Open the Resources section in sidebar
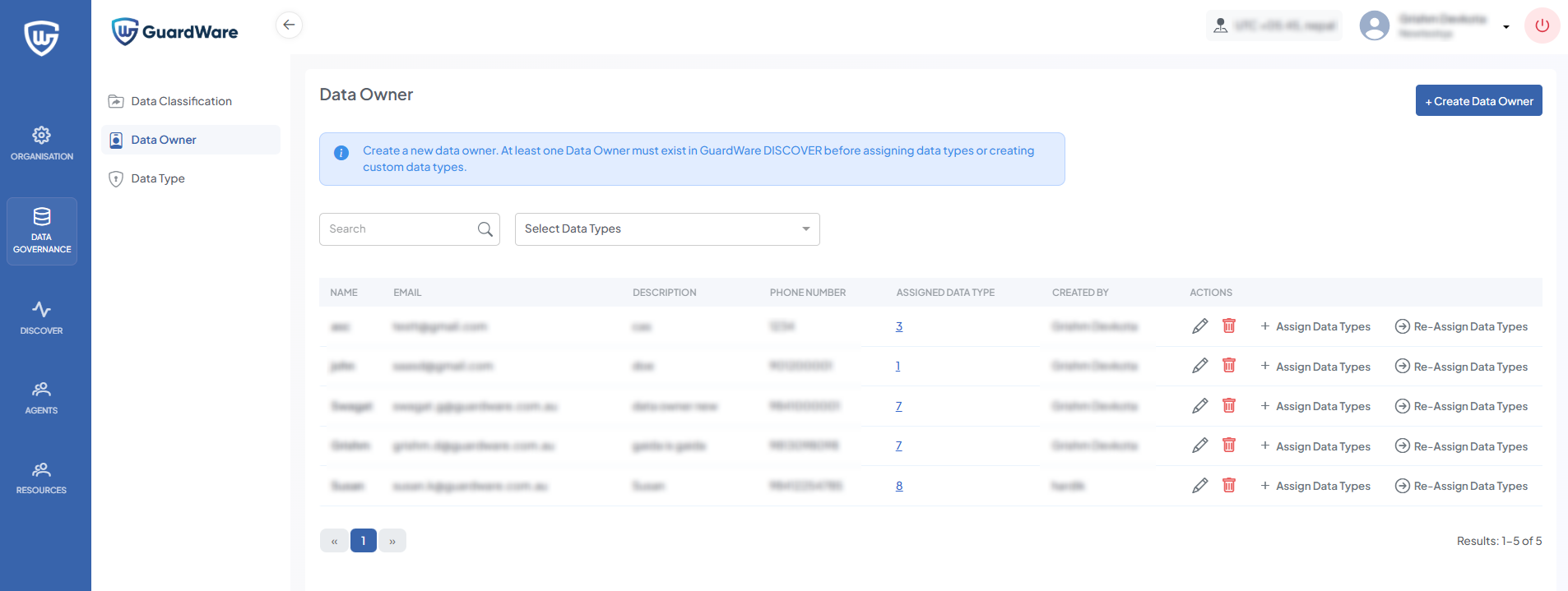The height and width of the screenshot is (591, 1568). click(x=41, y=477)
